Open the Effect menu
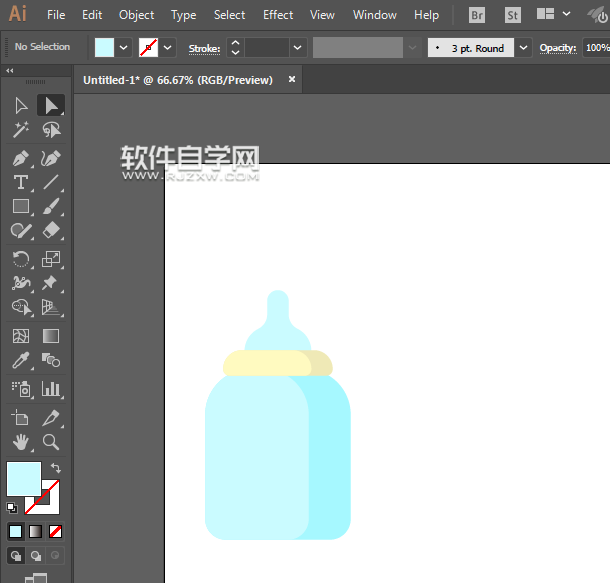Screen dimensions: 610x583 (x=278, y=15)
